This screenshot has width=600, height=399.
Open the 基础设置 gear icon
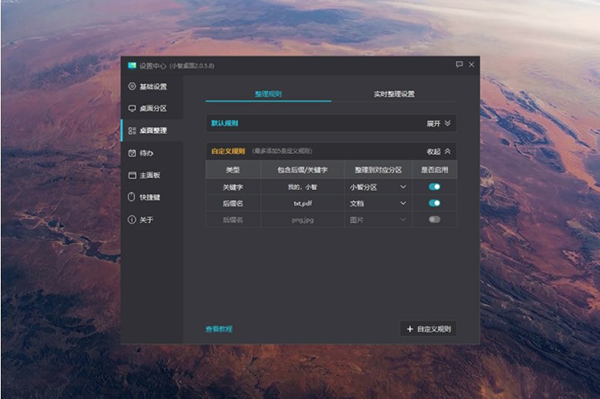point(132,86)
